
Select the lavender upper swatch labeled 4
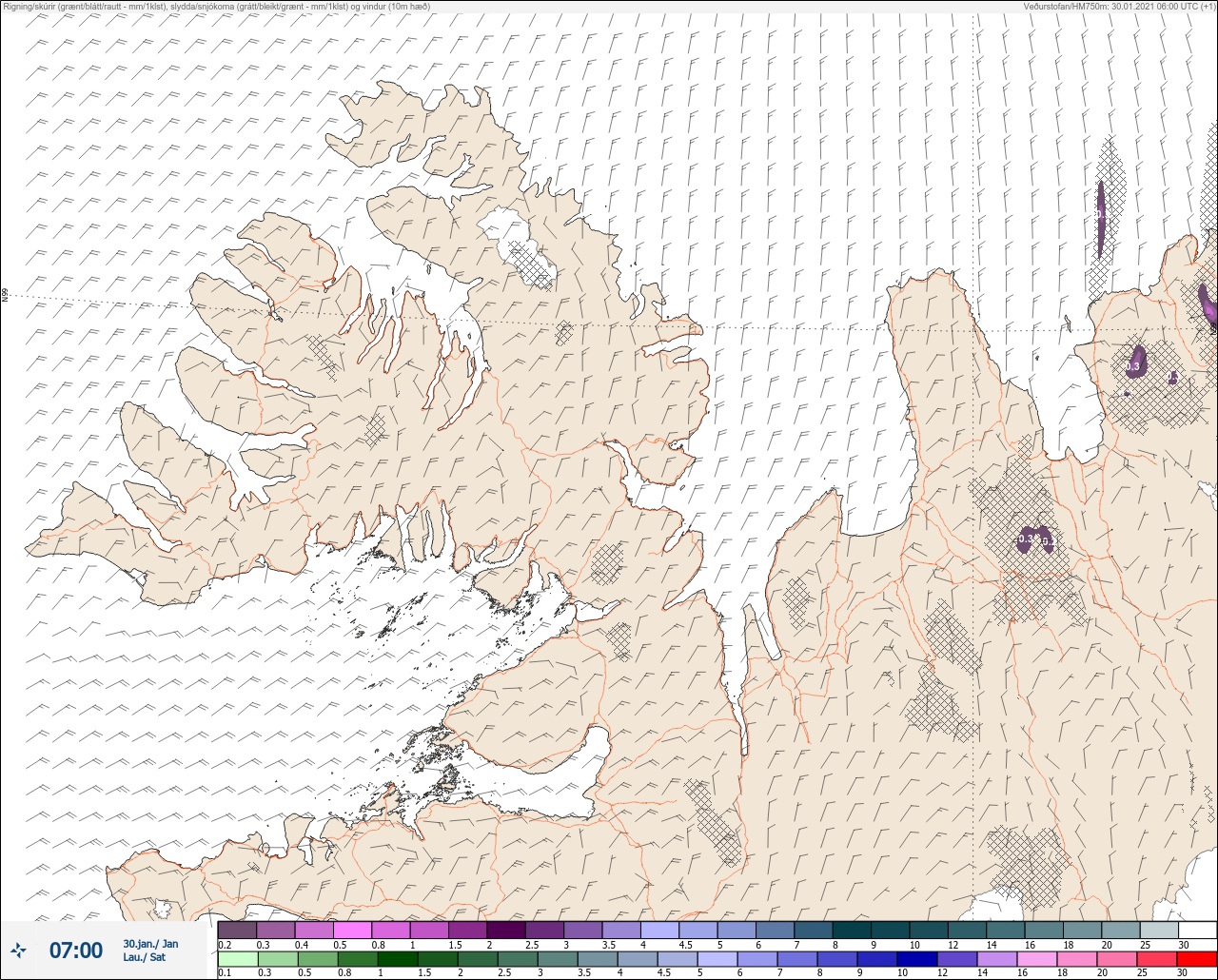coord(659,930)
